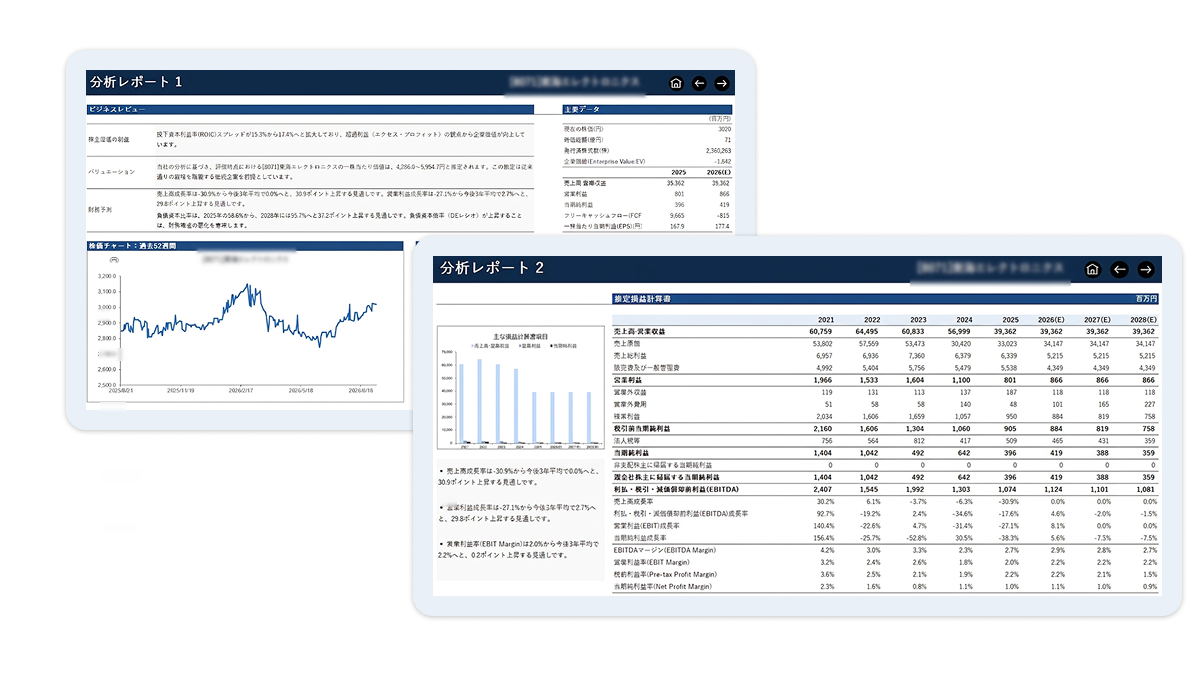Click the left arrow in 分析レポート 2
The height and width of the screenshot is (680, 1200).
point(1119,269)
